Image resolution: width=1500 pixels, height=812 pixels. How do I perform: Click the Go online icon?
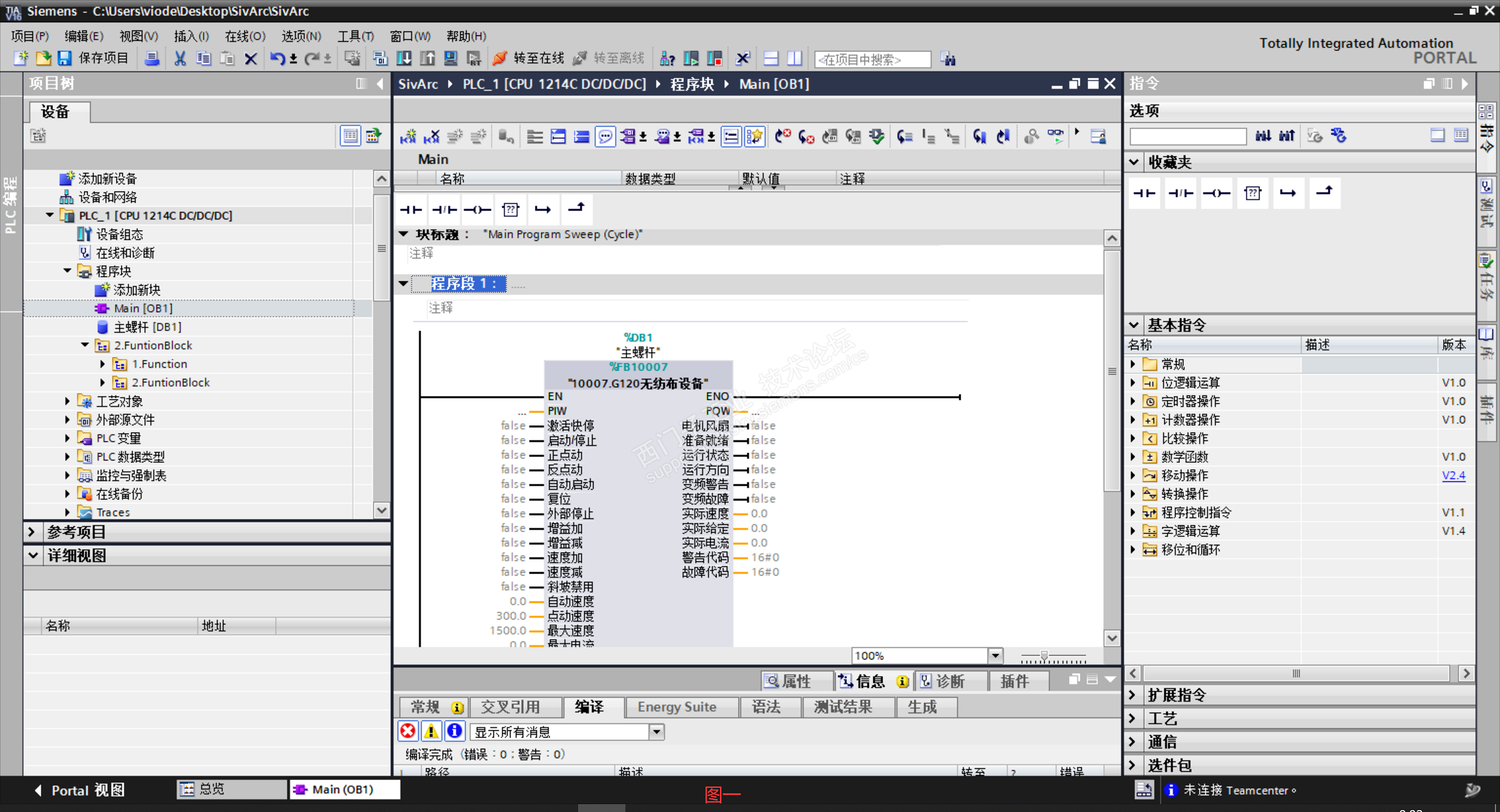(x=500, y=59)
